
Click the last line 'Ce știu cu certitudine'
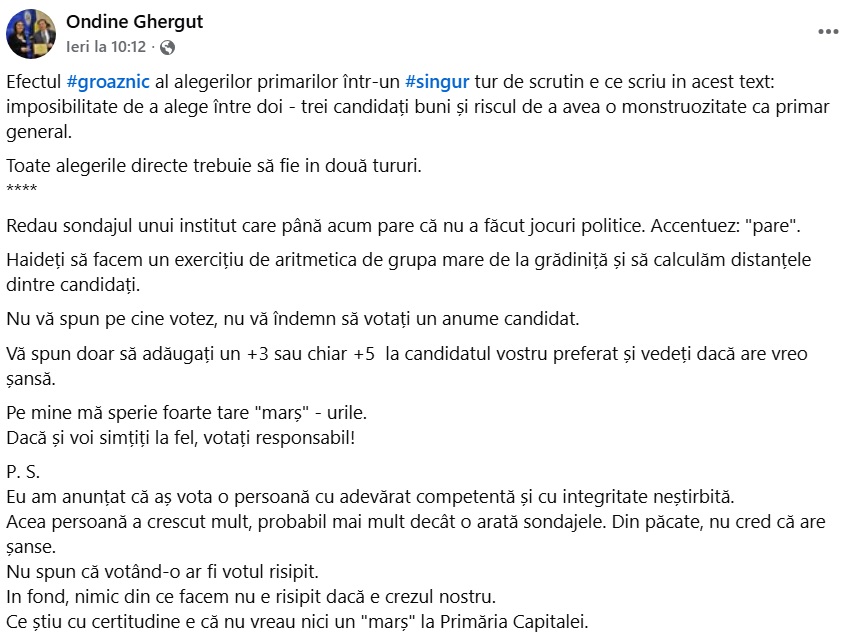pos(296,622)
